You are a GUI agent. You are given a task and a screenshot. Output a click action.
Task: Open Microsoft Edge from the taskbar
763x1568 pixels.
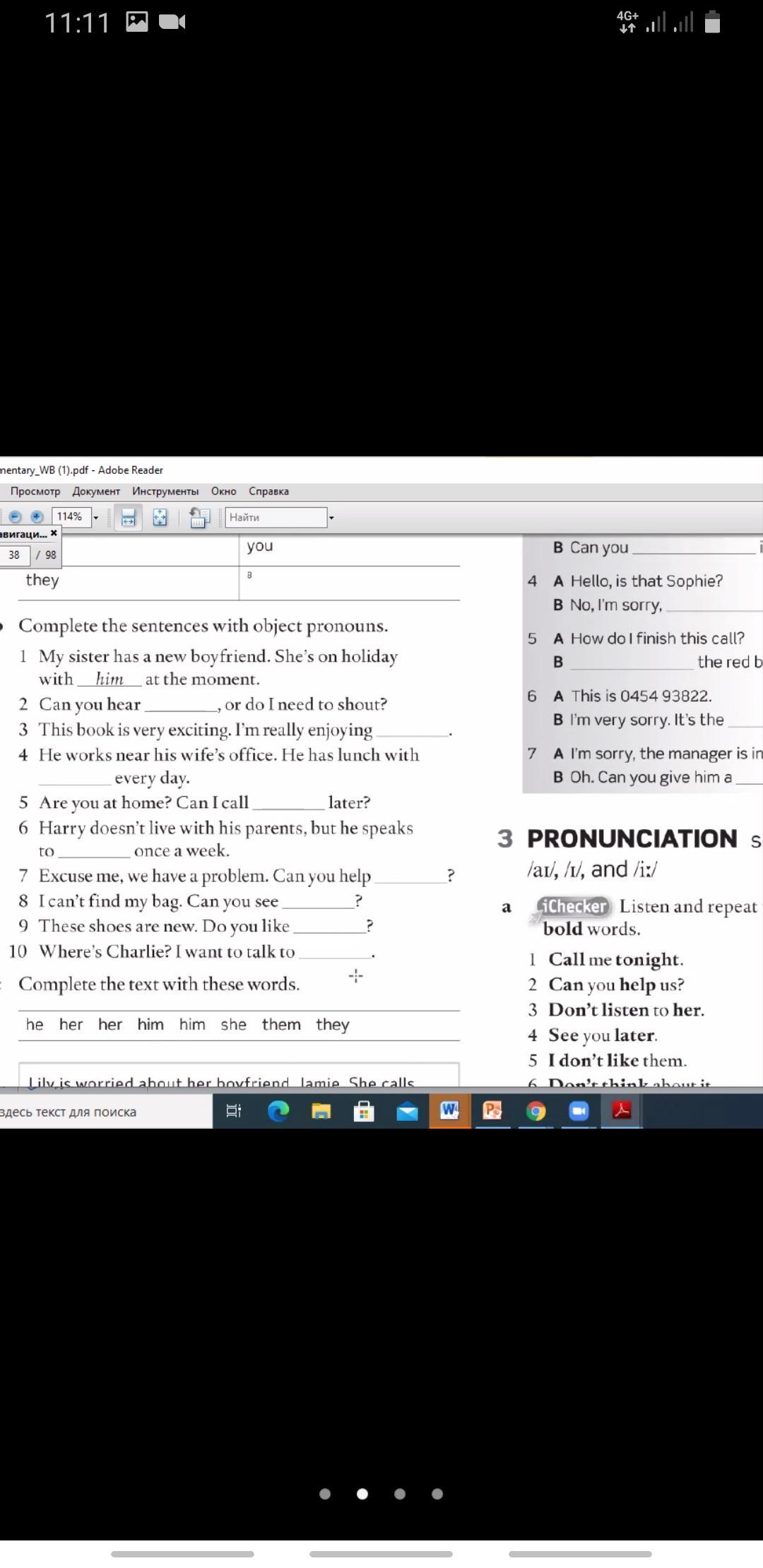(x=278, y=1112)
